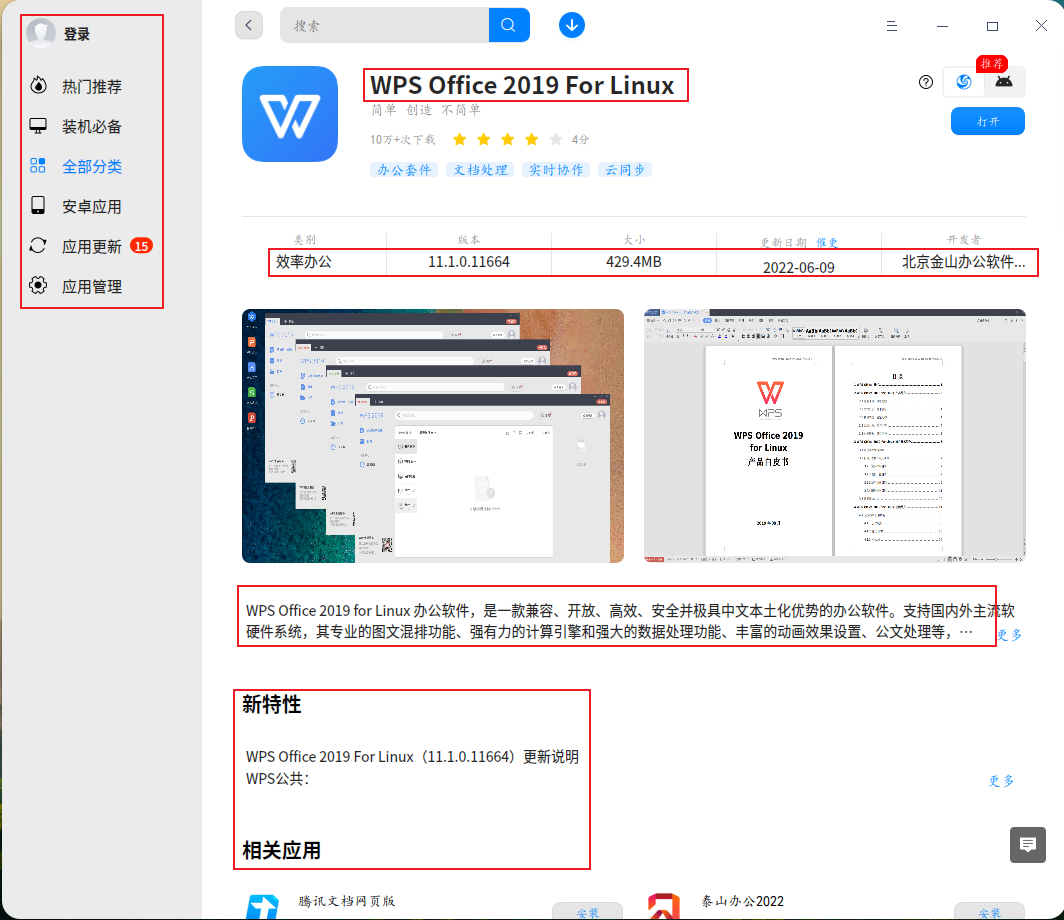Select the Linux swirl platform icon
Viewport: 1064px width, 920px height.
(x=964, y=82)
